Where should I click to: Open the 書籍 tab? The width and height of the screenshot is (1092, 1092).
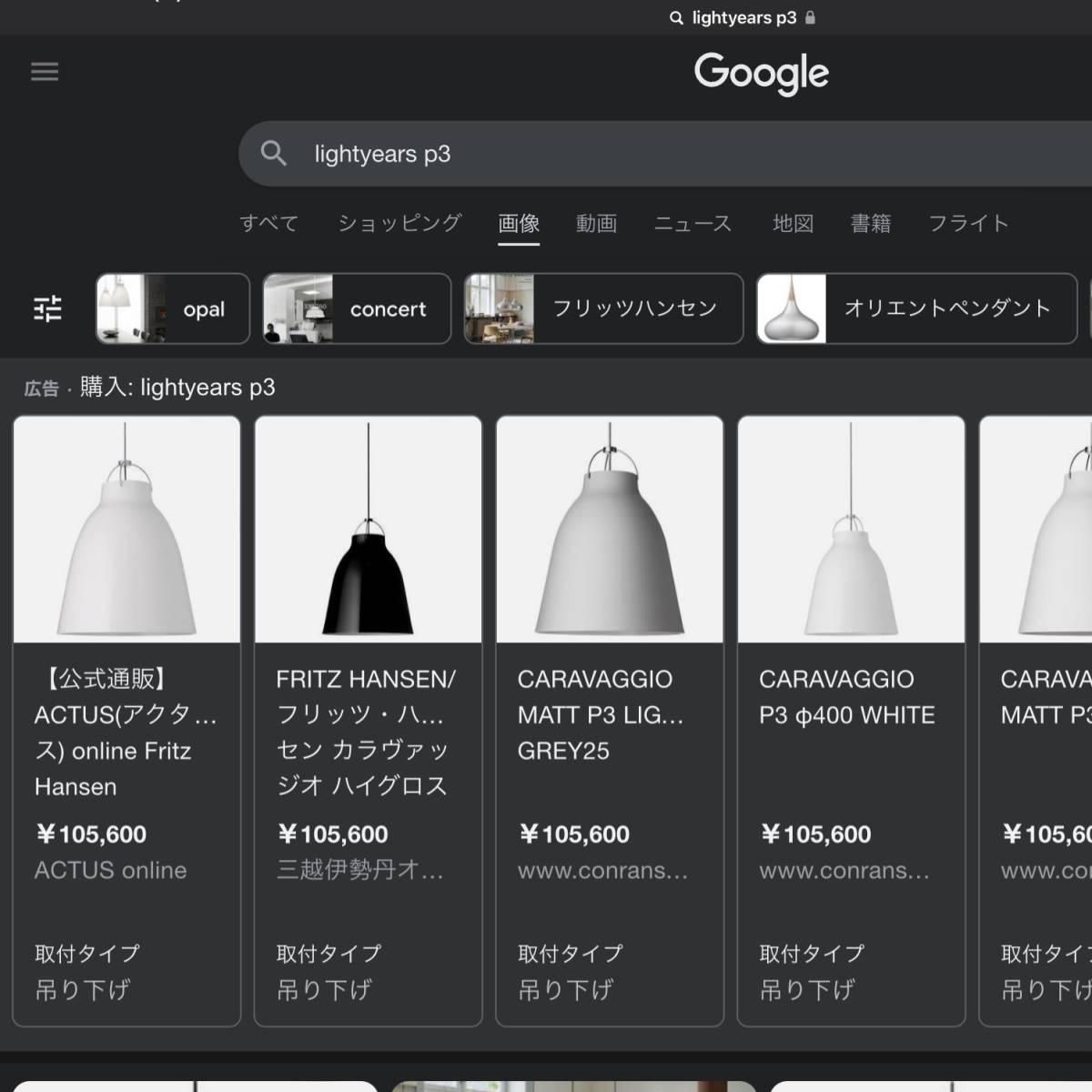pyautogui.click(x=871, y=223)
